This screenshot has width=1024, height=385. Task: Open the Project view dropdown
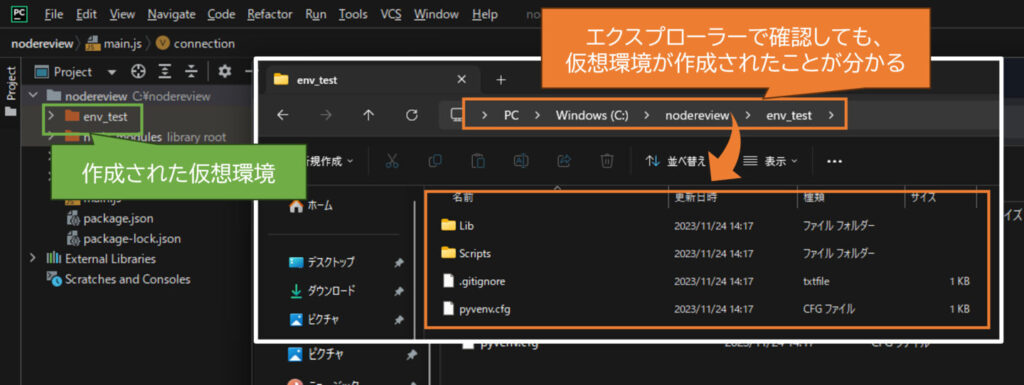[112, 72]
